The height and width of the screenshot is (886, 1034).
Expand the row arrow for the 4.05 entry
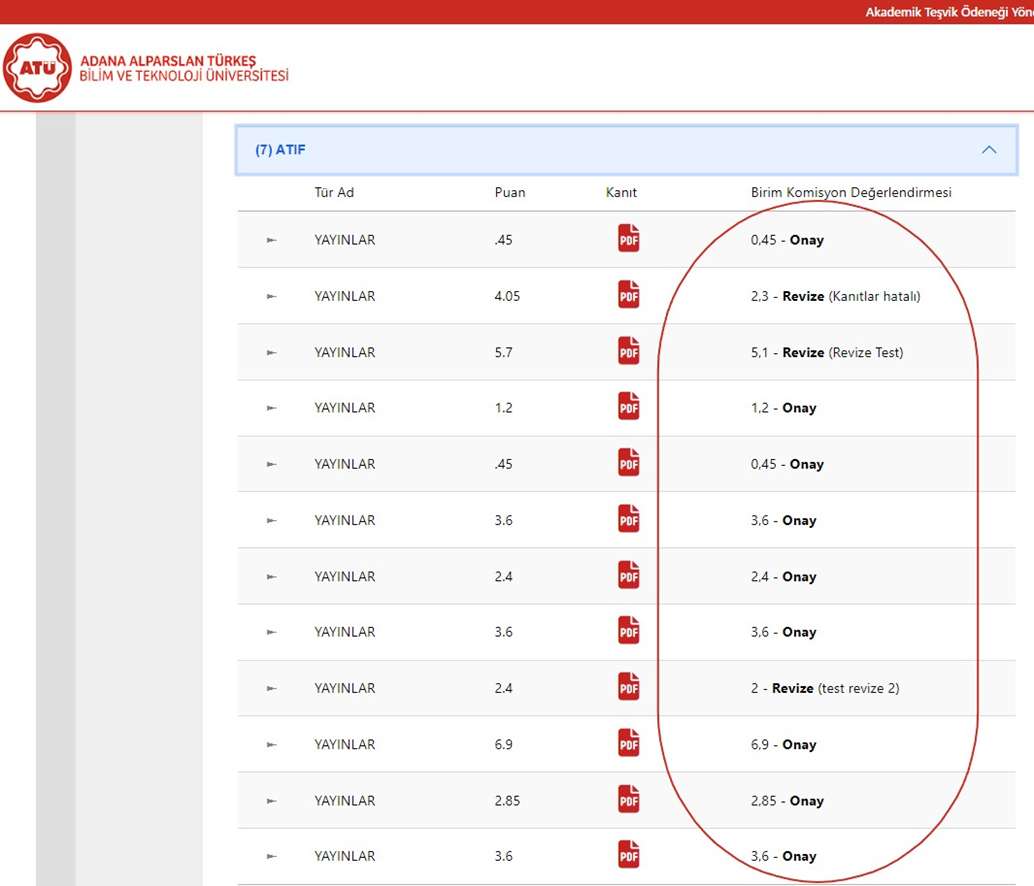(x=271, y=297)
